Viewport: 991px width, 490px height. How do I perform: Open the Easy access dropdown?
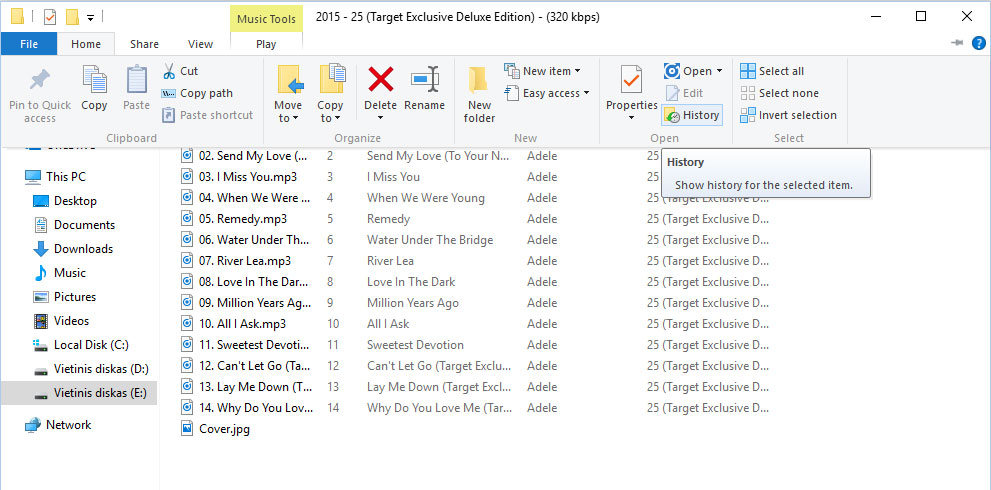pyautogui.click(x=547, y=93)
